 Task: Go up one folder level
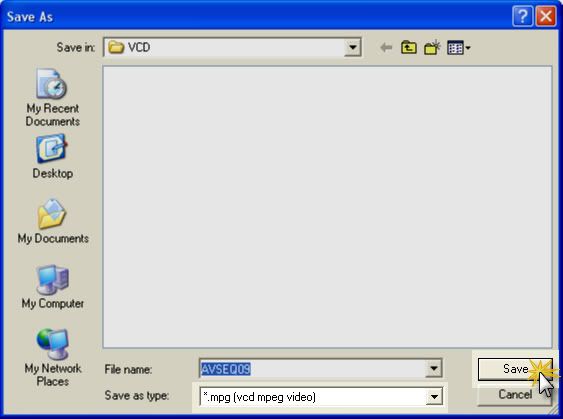[409, 47]
